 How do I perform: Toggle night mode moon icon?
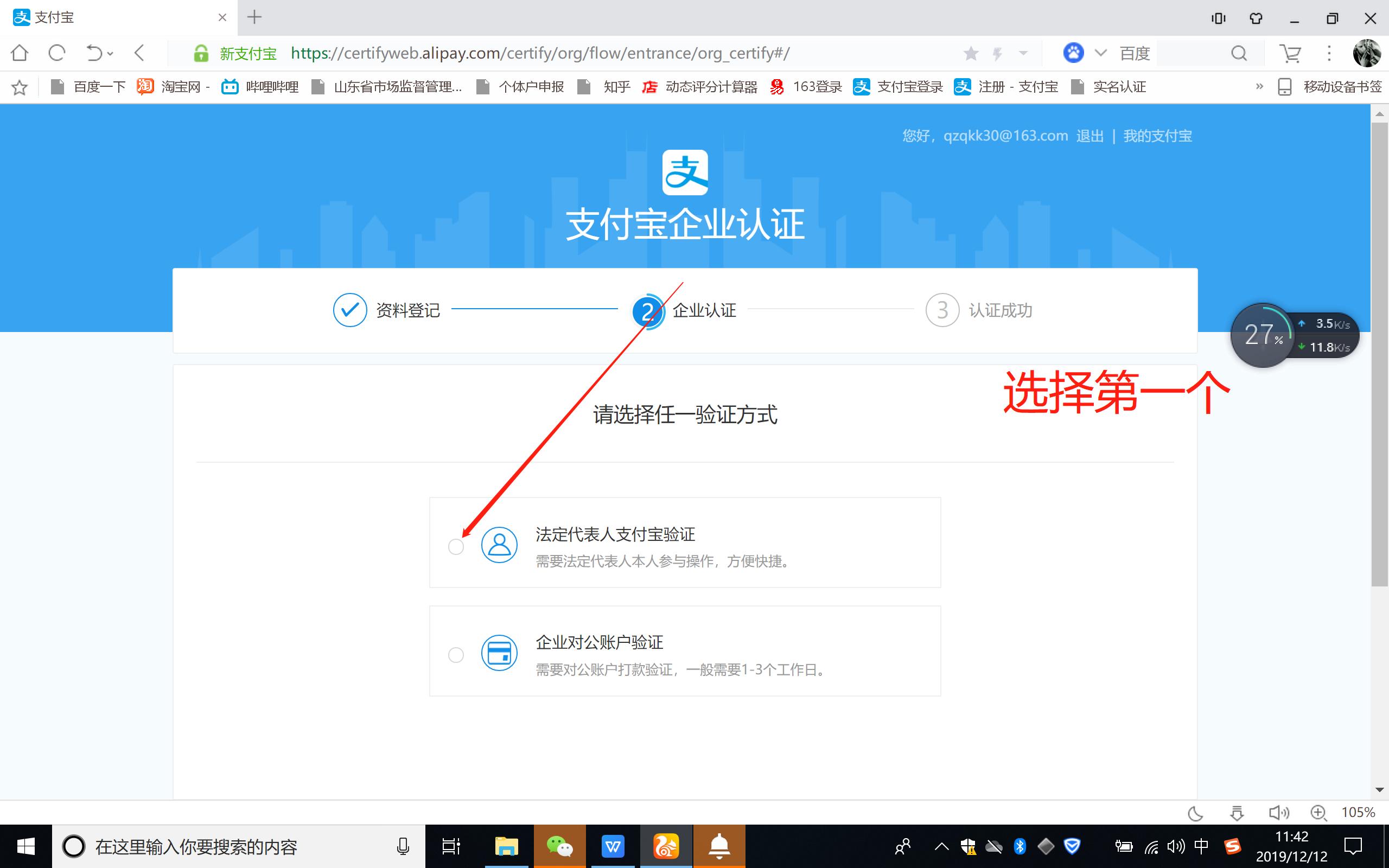pos(1196,813)
